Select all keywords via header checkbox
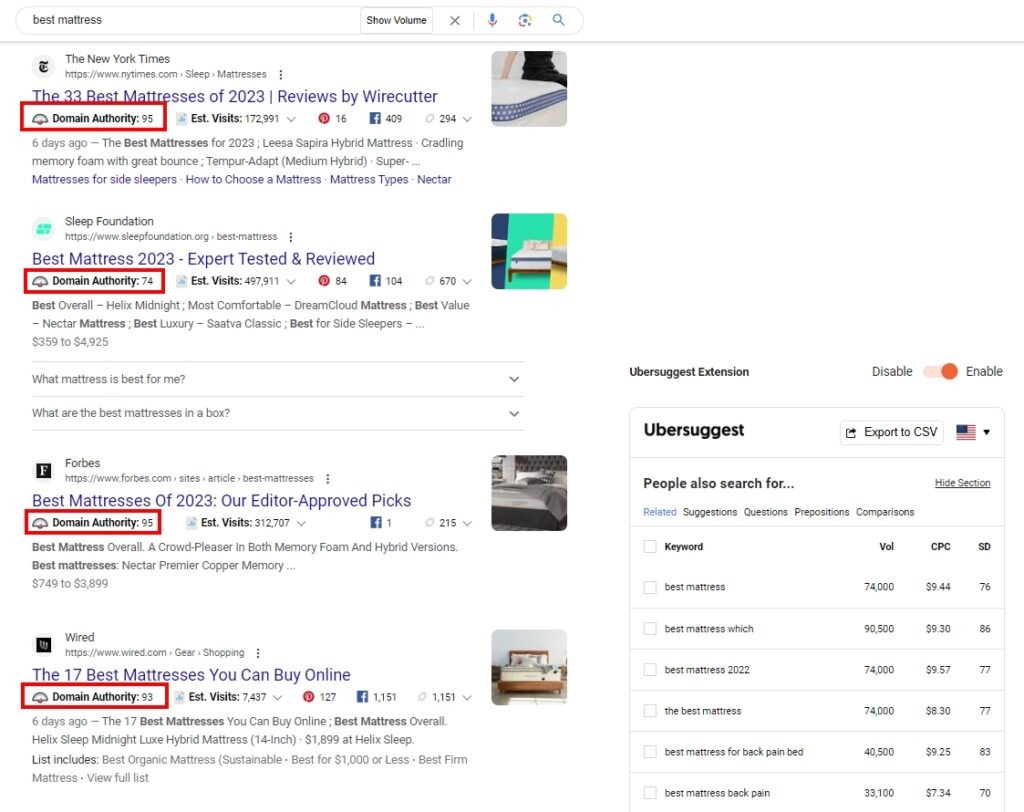Screen dimensions: 1024x812 (650, 547)
